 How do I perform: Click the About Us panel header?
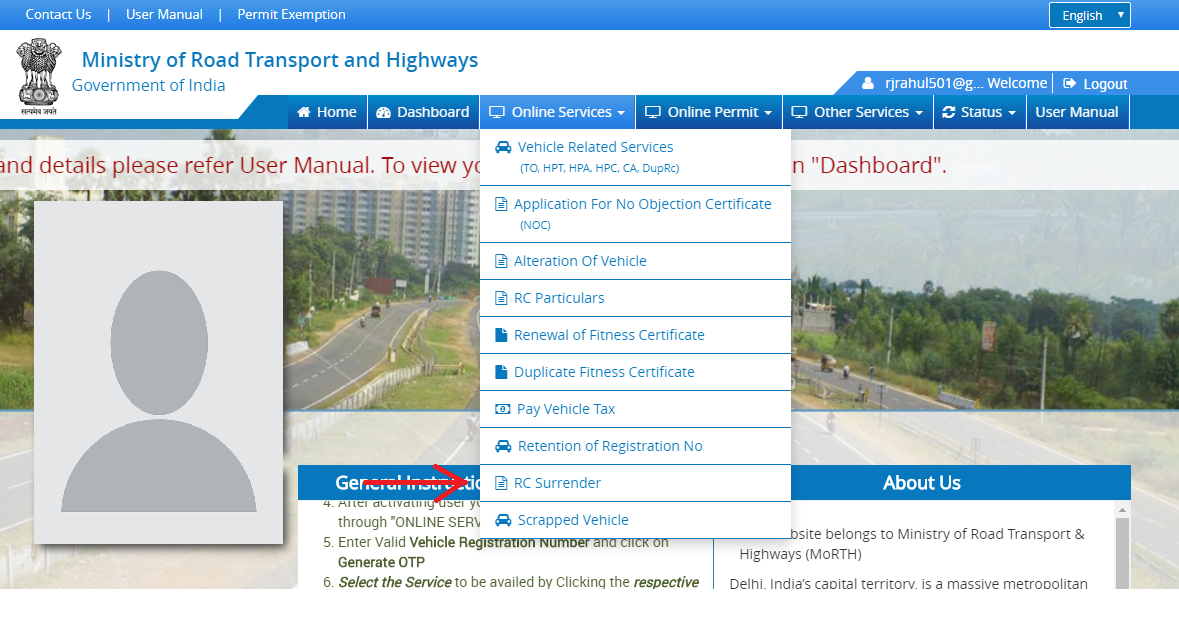coord(922,483)
